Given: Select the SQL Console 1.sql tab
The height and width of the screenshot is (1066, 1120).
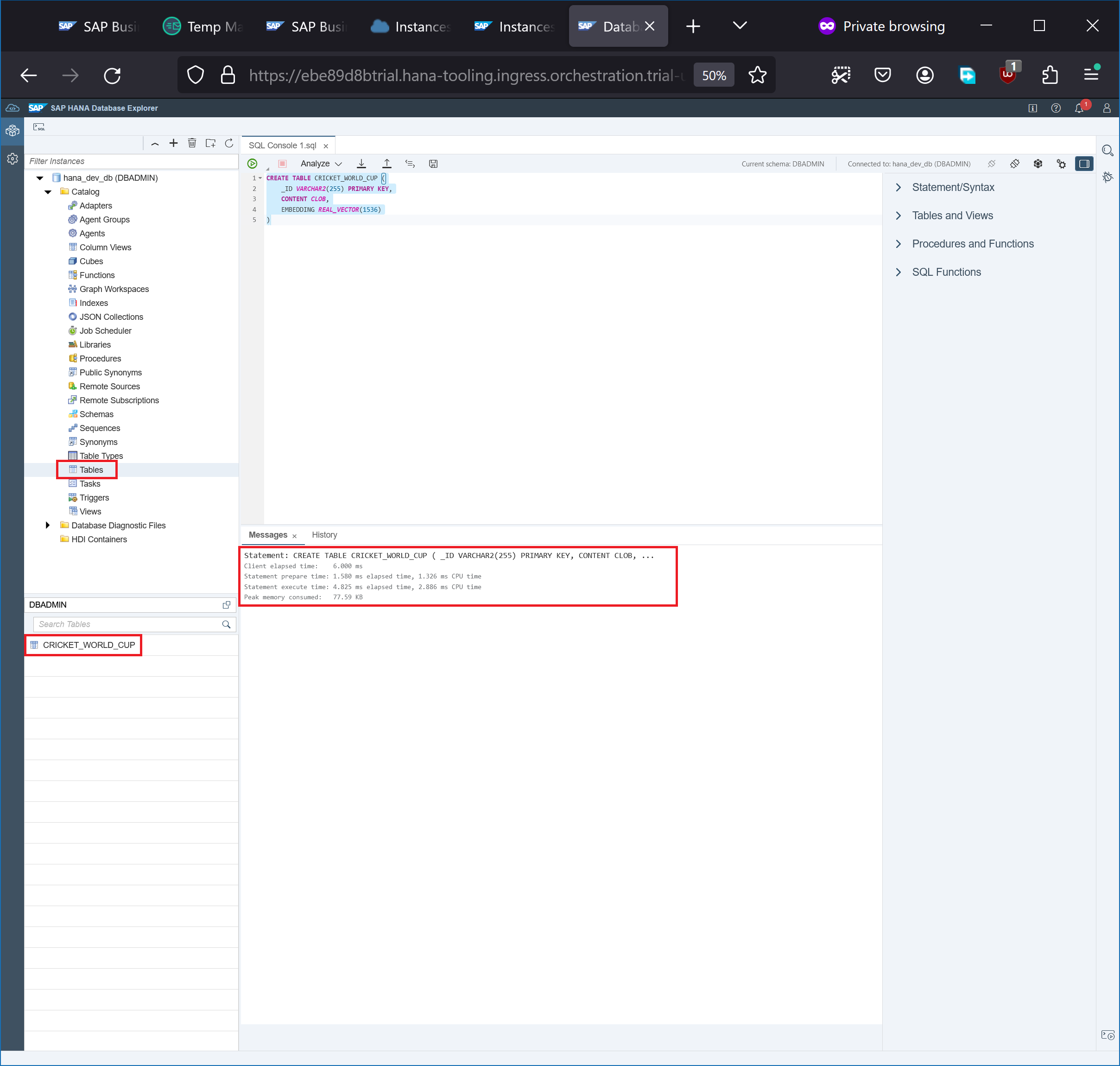Looking at the screenshot, I should (282, 146).
